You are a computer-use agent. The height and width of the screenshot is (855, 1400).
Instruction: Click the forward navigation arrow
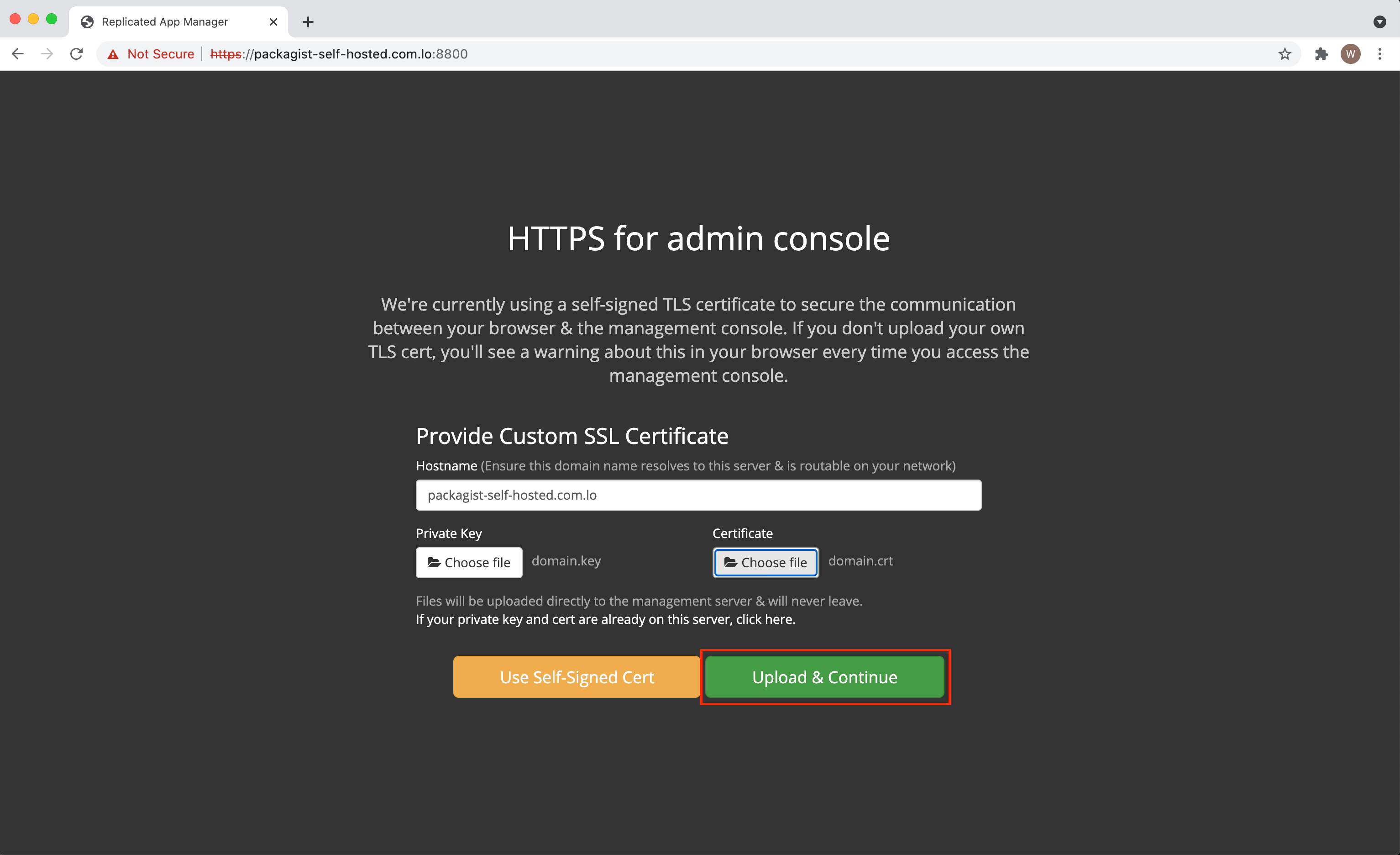47,54
